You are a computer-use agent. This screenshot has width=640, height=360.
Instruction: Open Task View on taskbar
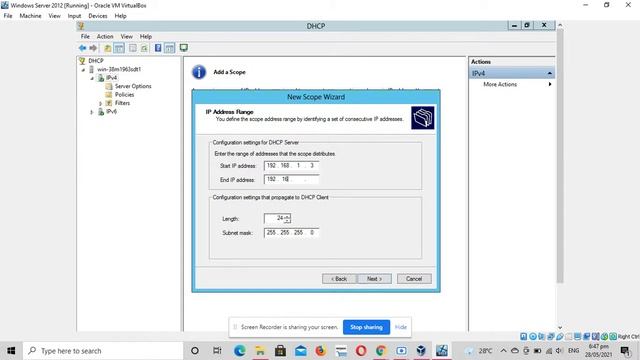click(217, 351)
